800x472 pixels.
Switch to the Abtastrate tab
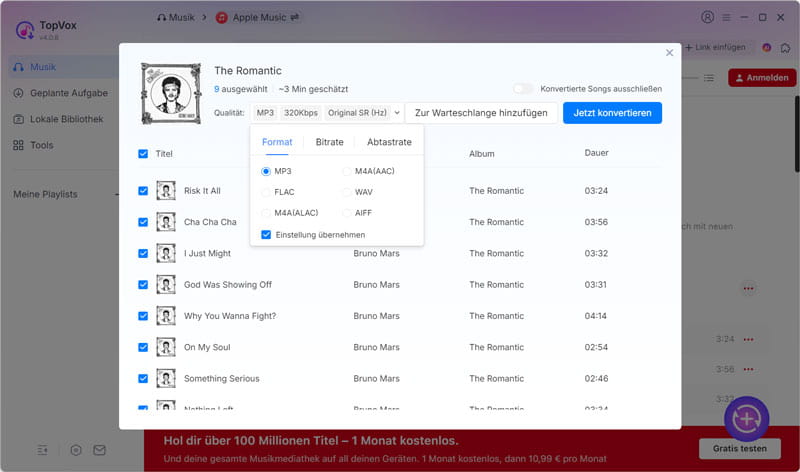(x=389, y=142)
